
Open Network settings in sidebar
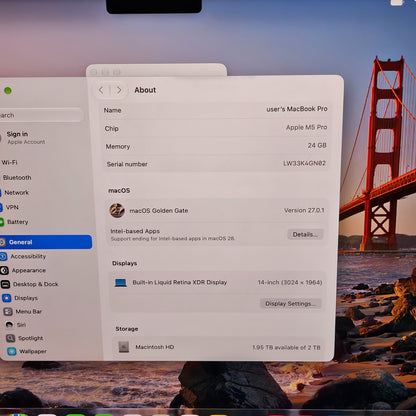17,193
